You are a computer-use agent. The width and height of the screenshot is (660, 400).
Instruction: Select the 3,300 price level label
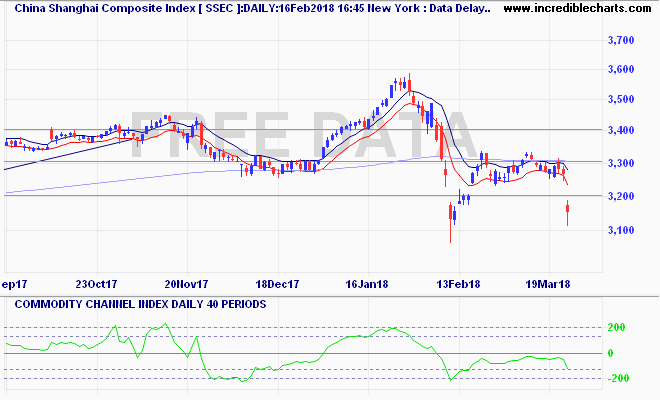pyautogui.click(x=622, y=163)
